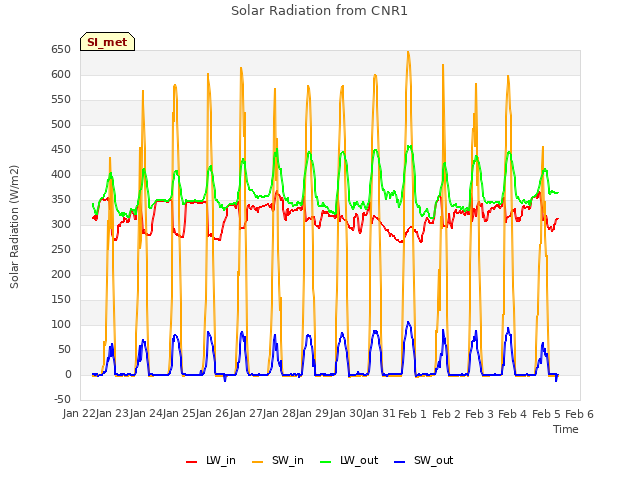
Task: Click the -50 y-axis tick label
Action: click(x=62, y=399)
